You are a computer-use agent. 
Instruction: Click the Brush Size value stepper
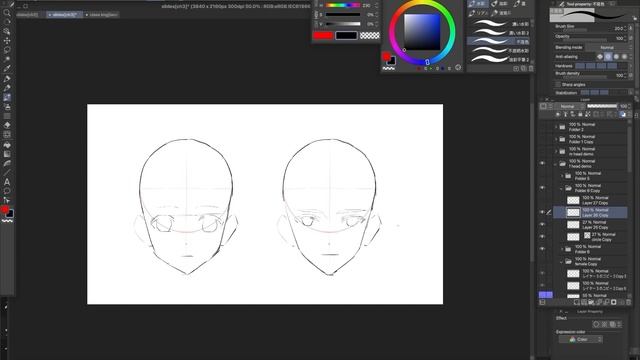click(625, 28)
